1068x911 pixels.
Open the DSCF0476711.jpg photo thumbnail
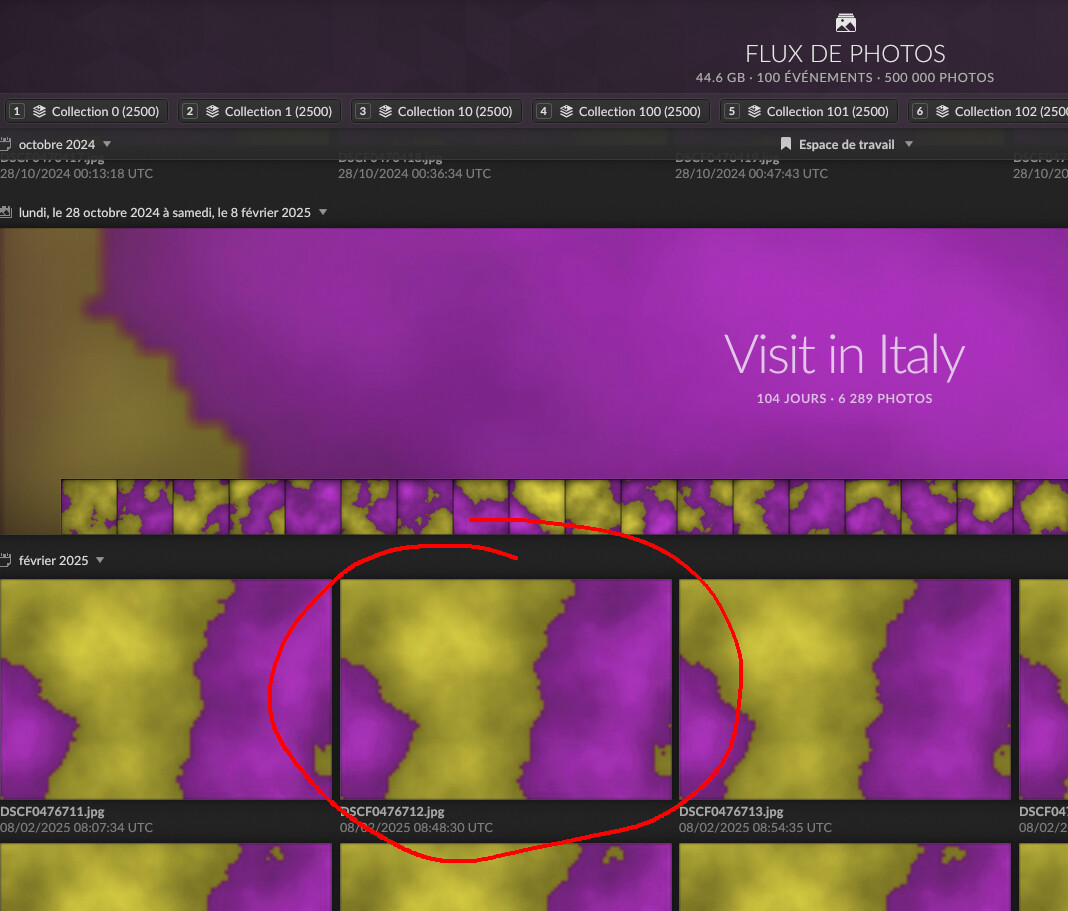click(165, 689)
